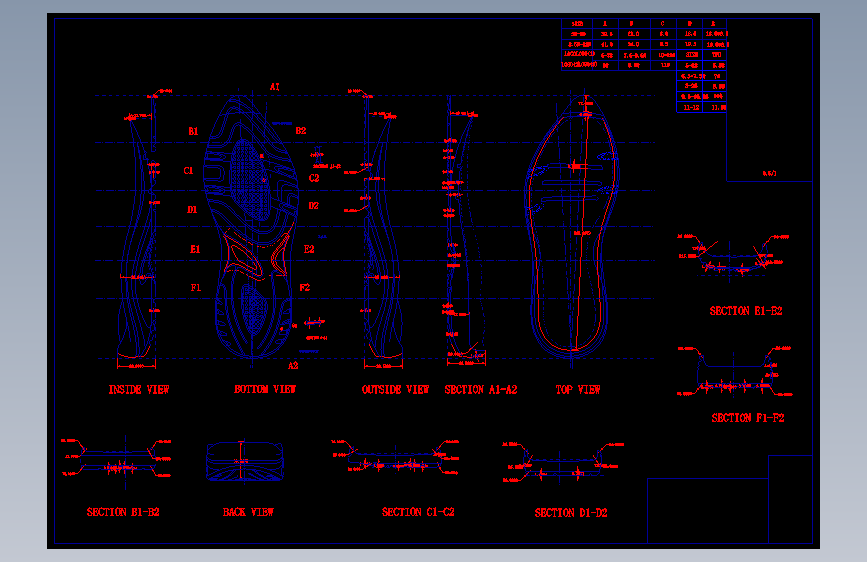Click the SECTION E1-E2 caption

[746, 311]
